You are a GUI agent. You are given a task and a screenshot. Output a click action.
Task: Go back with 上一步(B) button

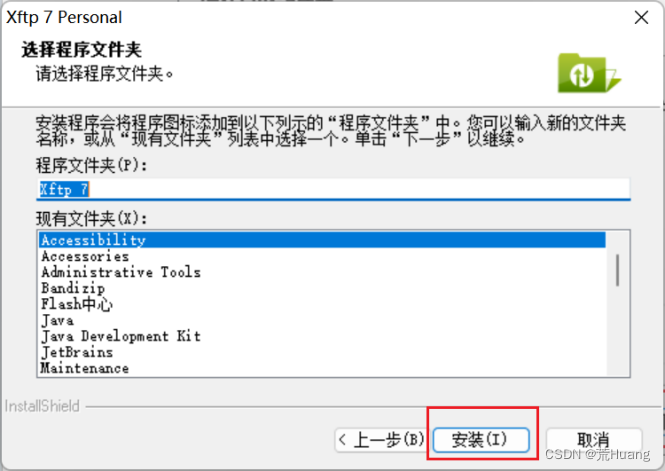(x=382, y=440)
